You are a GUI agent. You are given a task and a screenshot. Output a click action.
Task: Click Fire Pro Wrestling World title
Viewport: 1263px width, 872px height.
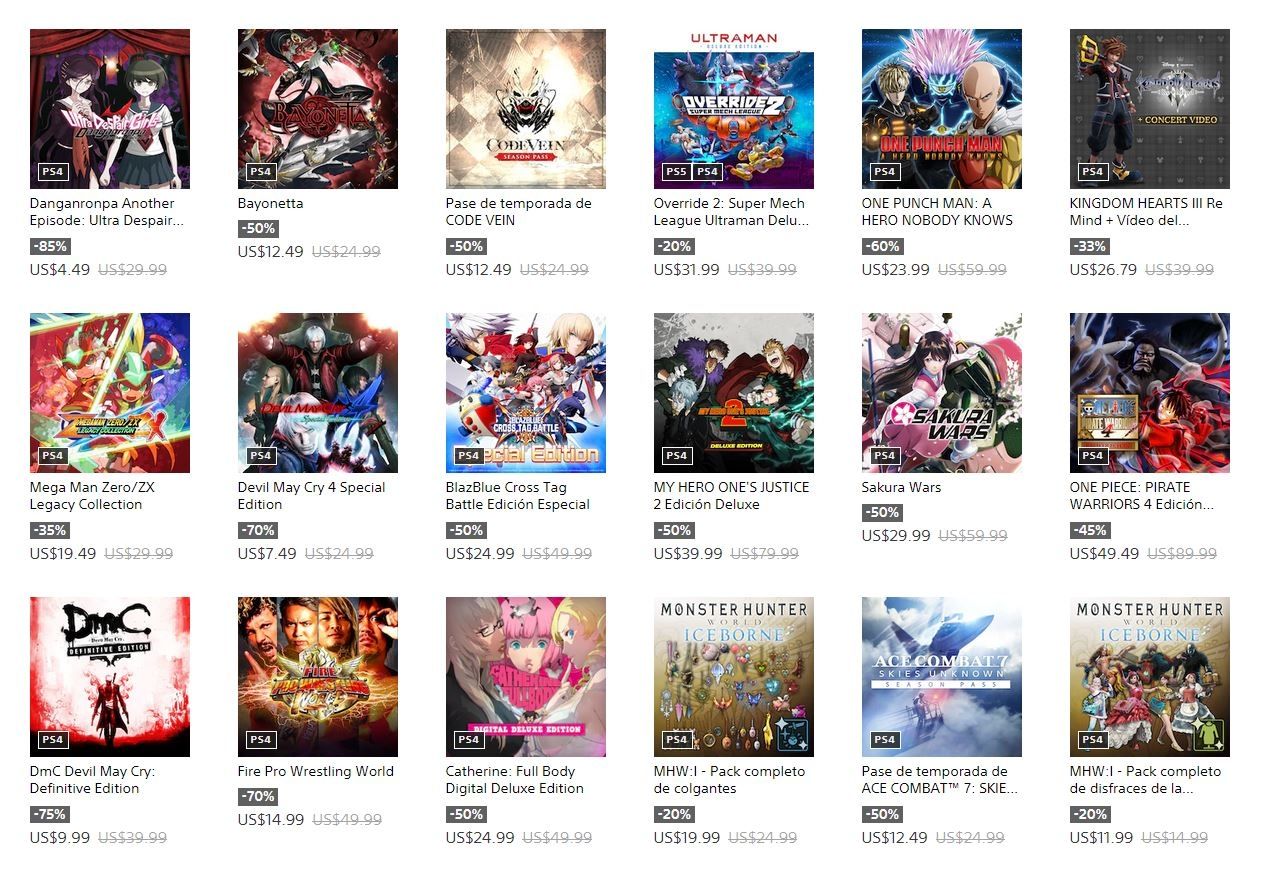pos(316,772)
